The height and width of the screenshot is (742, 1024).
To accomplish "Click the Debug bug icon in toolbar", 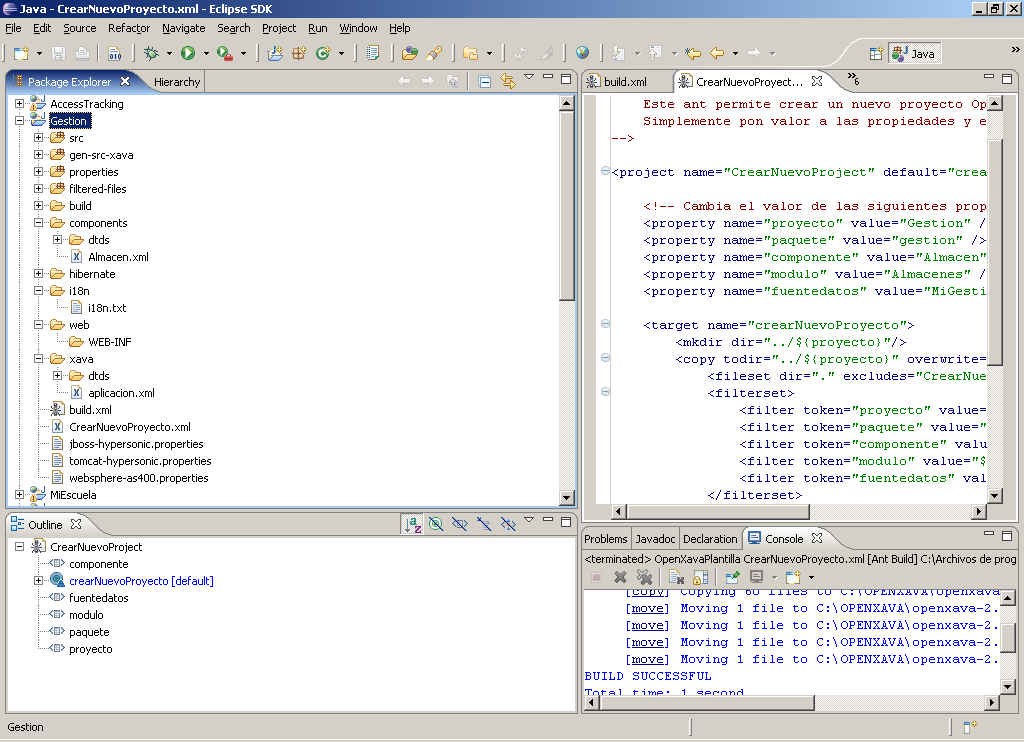I will 151,53.
